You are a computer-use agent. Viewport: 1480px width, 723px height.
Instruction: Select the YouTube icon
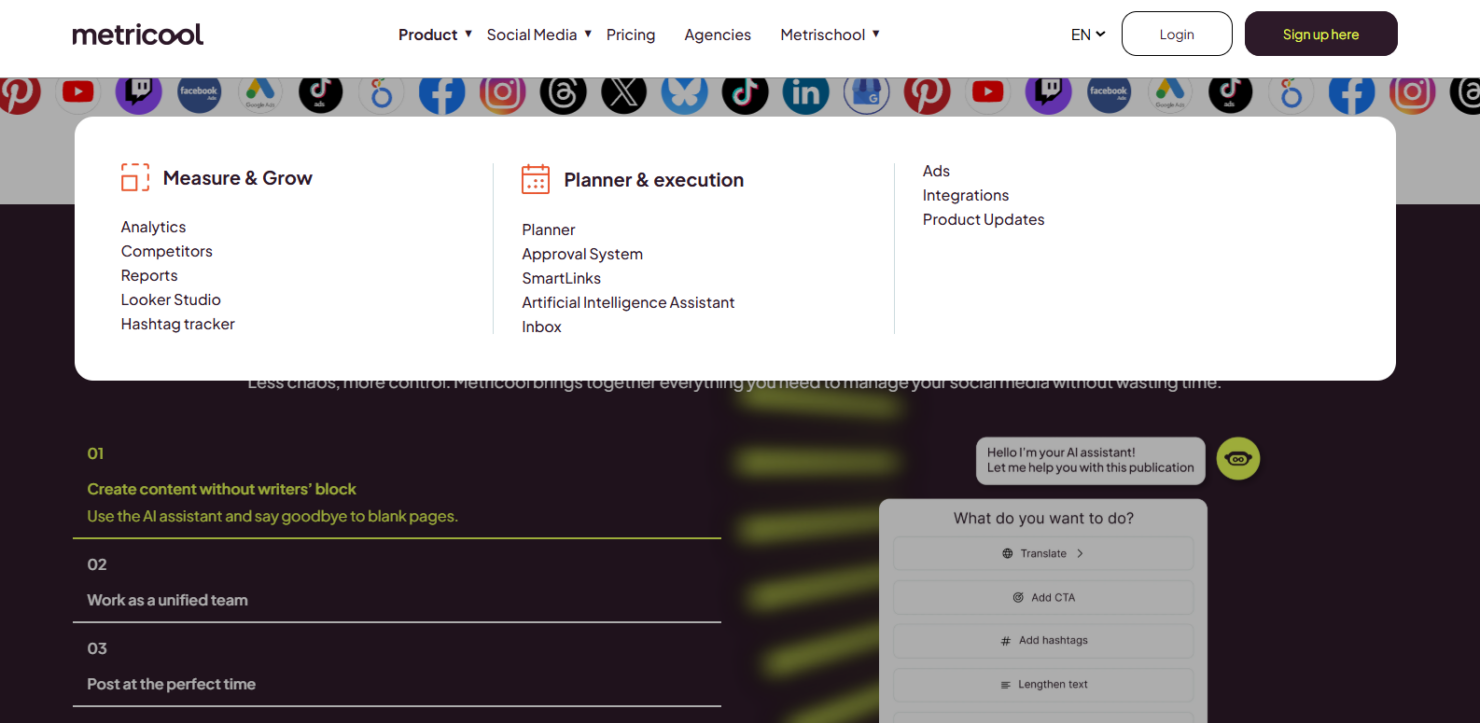coord(988,93)
